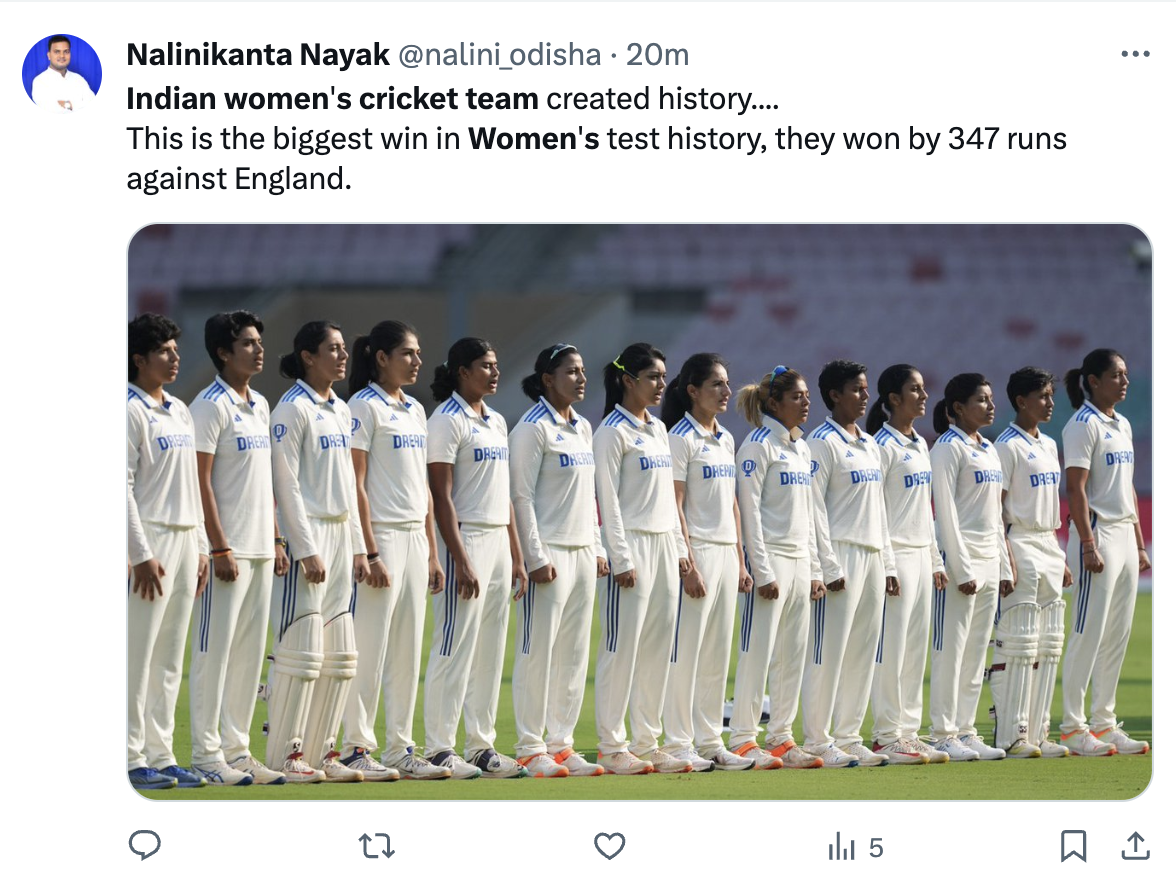The image size is (1176, 890).
Task: Open the three-dot more options menu
Action: [x=1135, y=55]
